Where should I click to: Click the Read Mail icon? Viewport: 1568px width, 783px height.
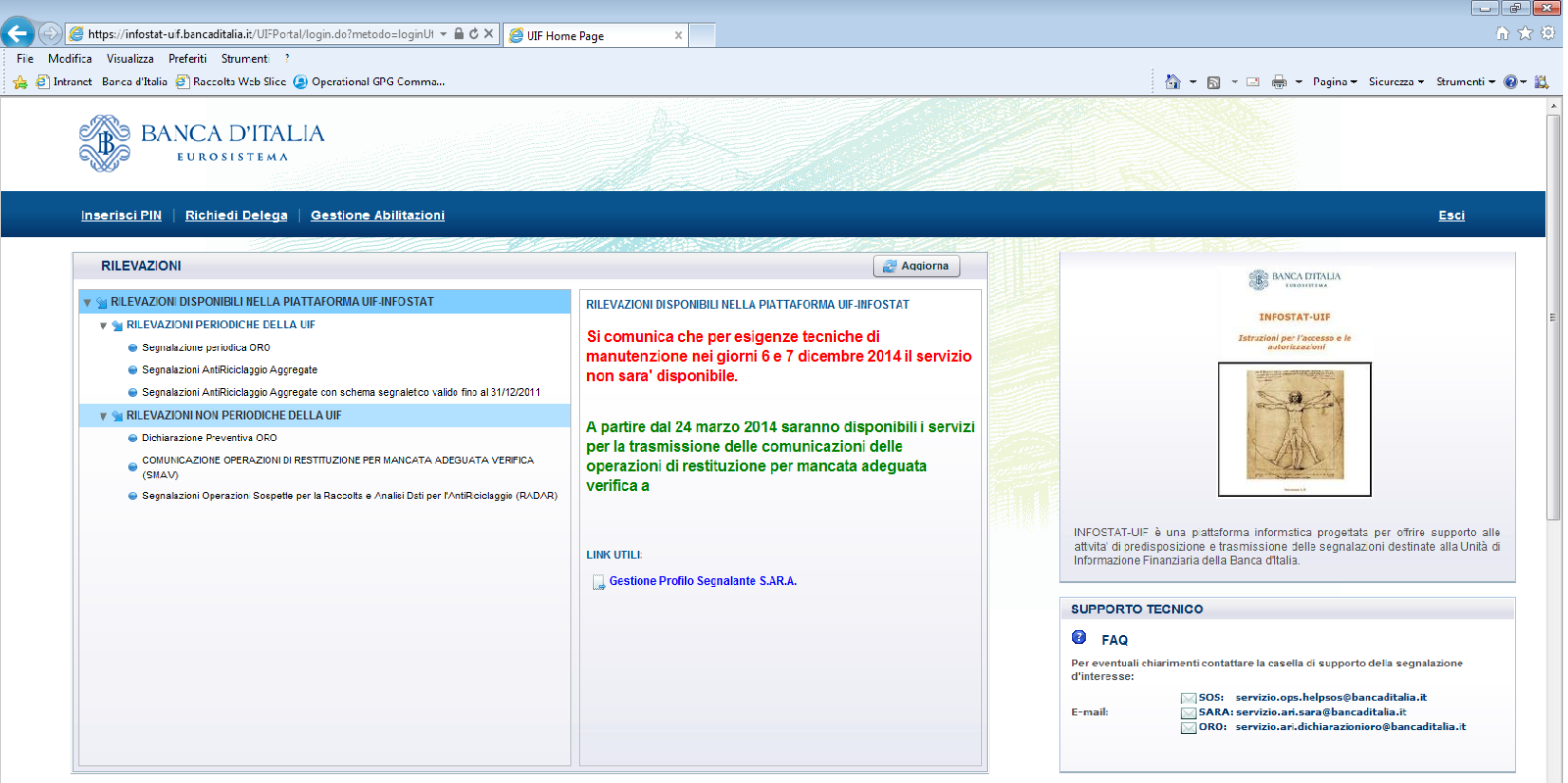pyautogui.click(x=1252, y=82)
